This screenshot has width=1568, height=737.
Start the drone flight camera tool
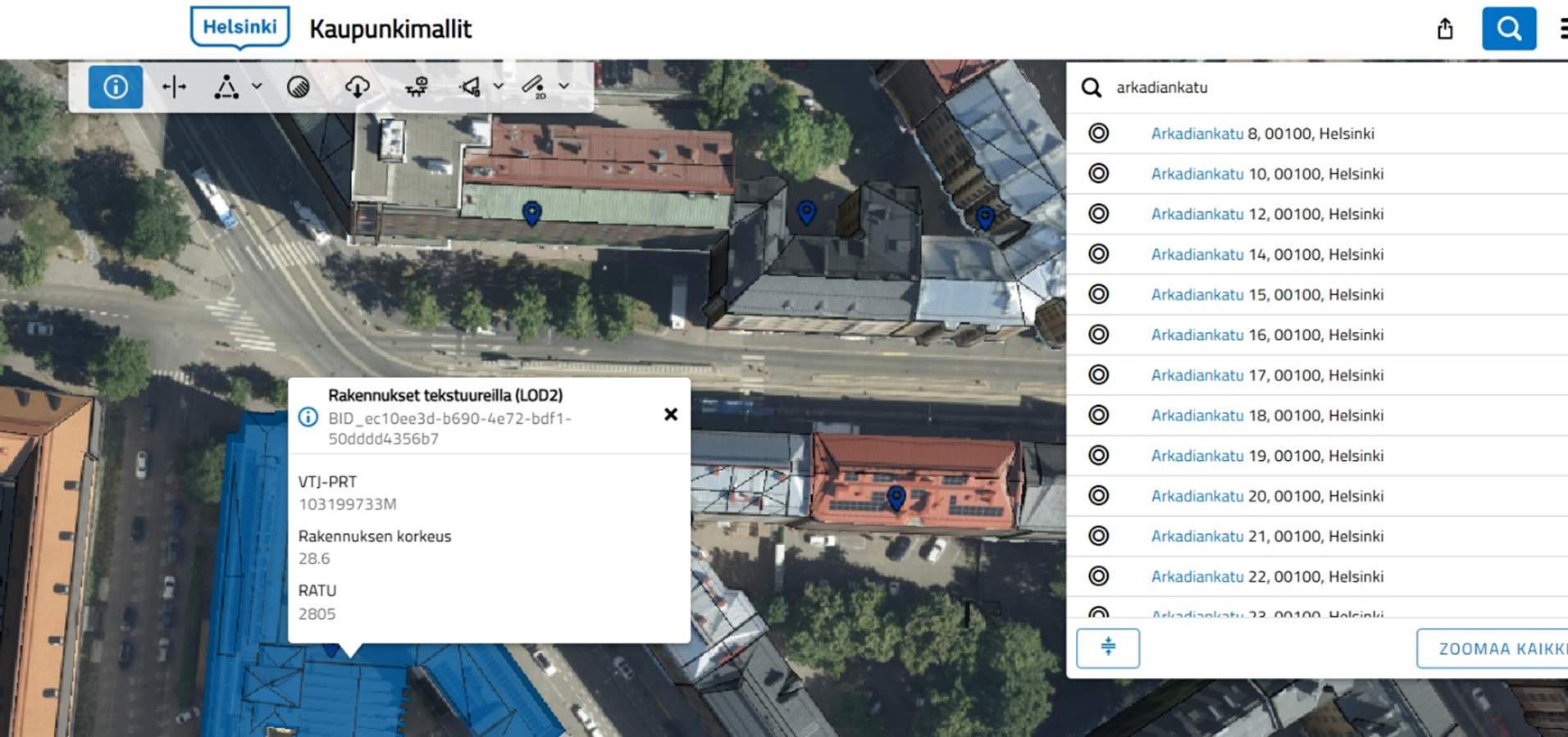tap(417, 87)
